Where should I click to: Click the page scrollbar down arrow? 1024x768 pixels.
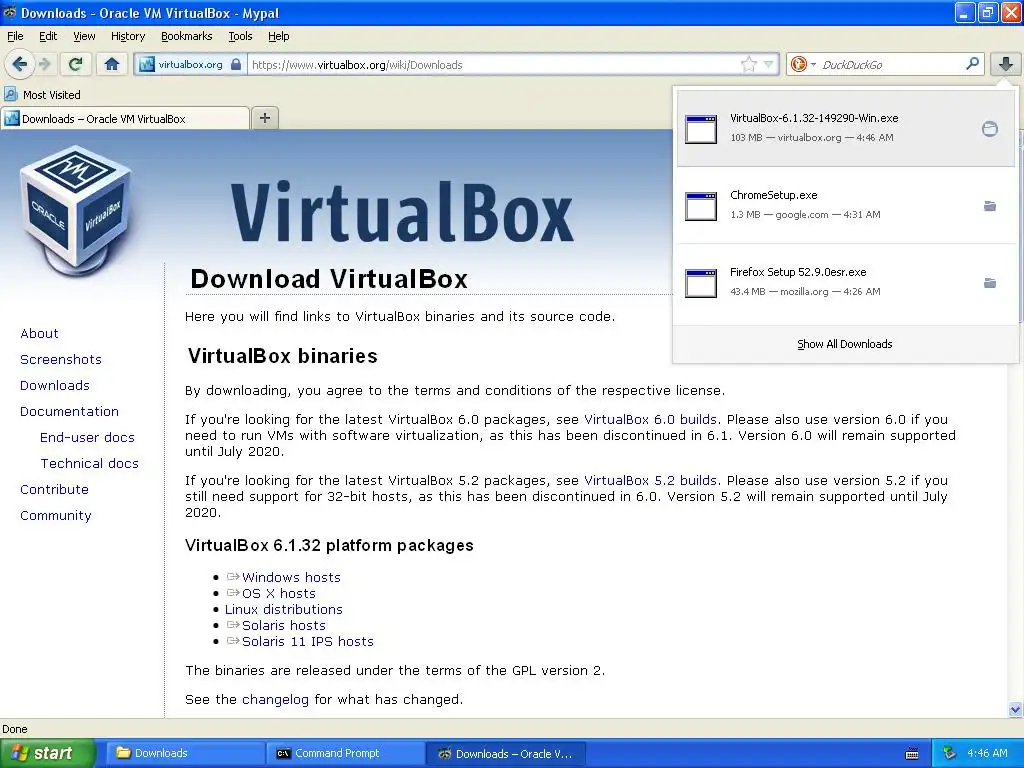pos(1015,709)
